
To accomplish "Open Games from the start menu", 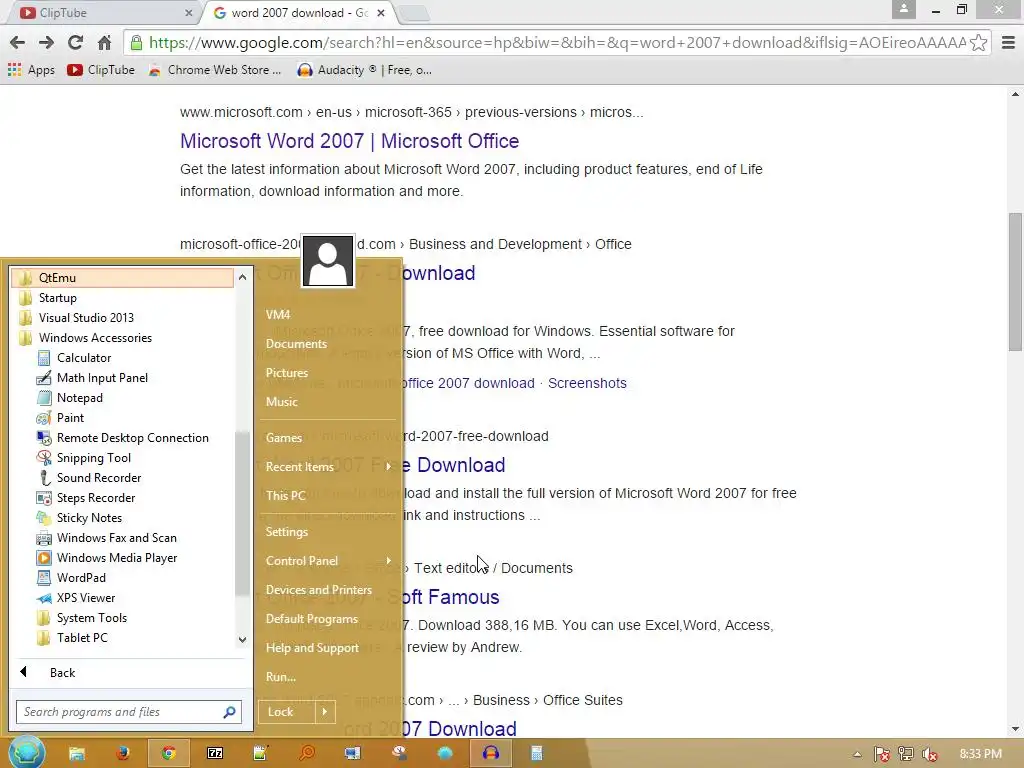I will 283,438.
